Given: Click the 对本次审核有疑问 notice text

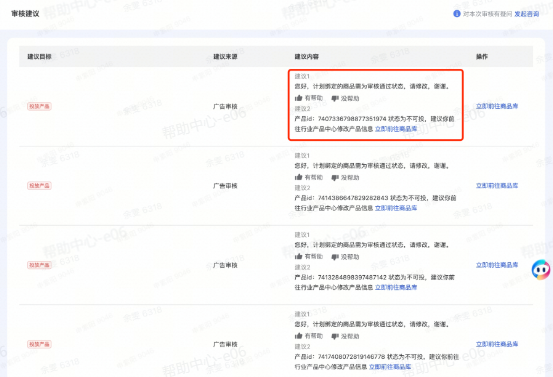Looking at the screenshot, I should 487,14.
